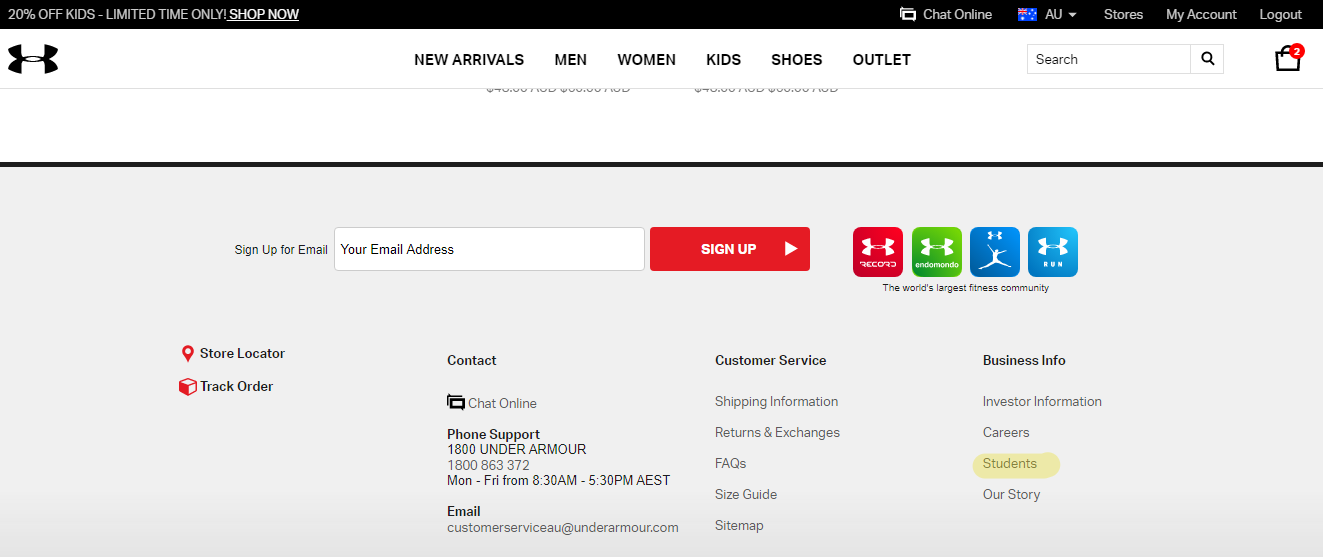Screen dimensions: 1323x557
Task: Click Chat Online text in the top bar
Action: click(958, 14)
